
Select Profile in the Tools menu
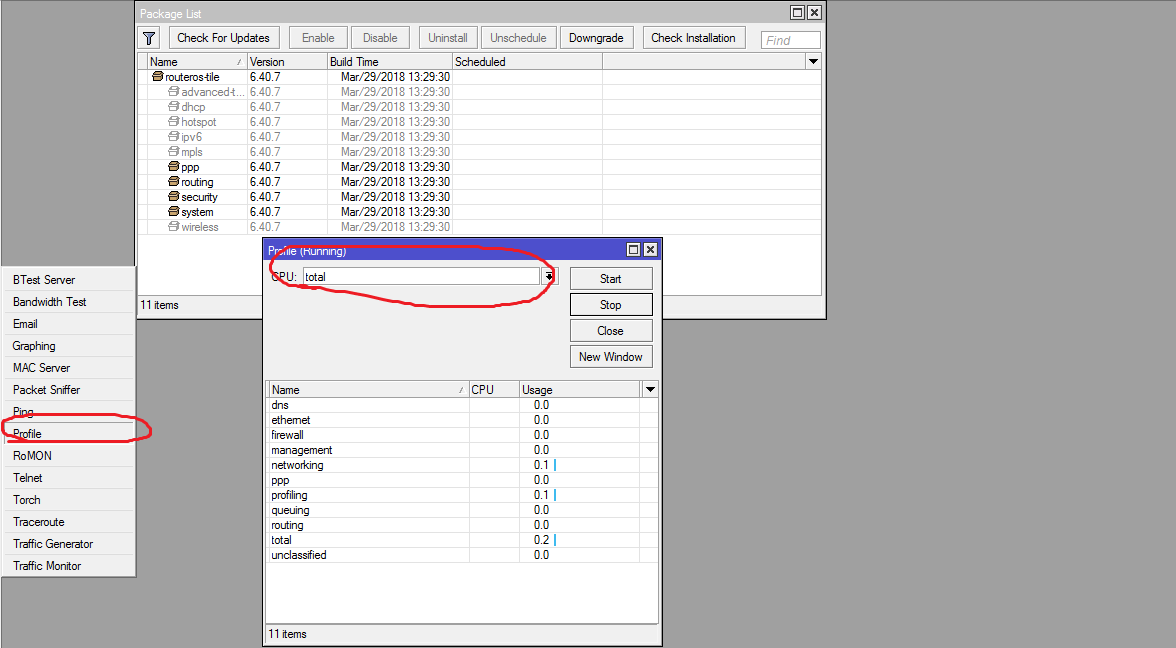click(x=69, y=434)
